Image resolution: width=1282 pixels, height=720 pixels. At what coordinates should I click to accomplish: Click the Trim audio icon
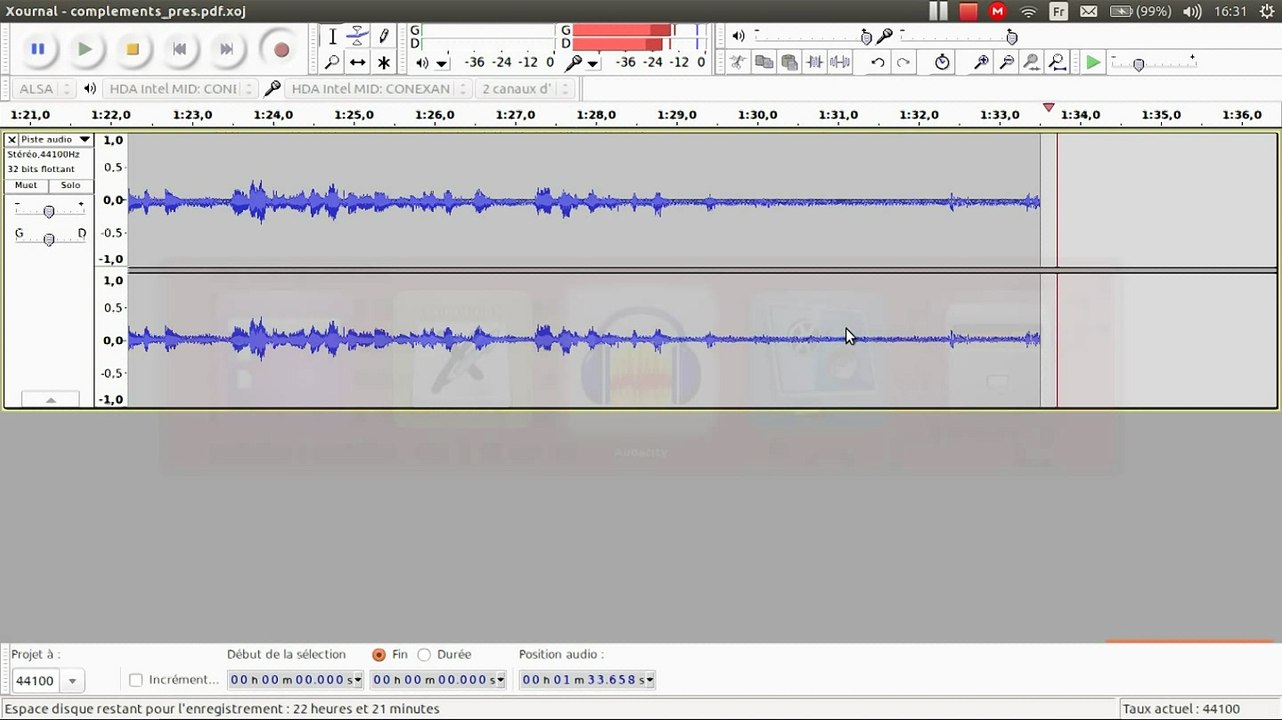click(815, 62)
